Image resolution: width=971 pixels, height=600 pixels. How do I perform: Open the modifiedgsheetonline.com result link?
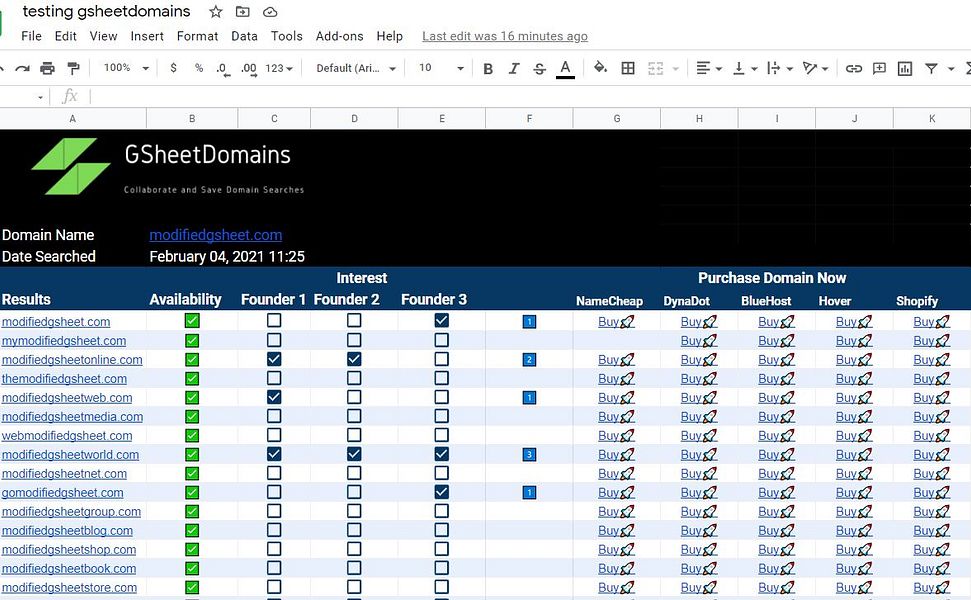[72, 360]
